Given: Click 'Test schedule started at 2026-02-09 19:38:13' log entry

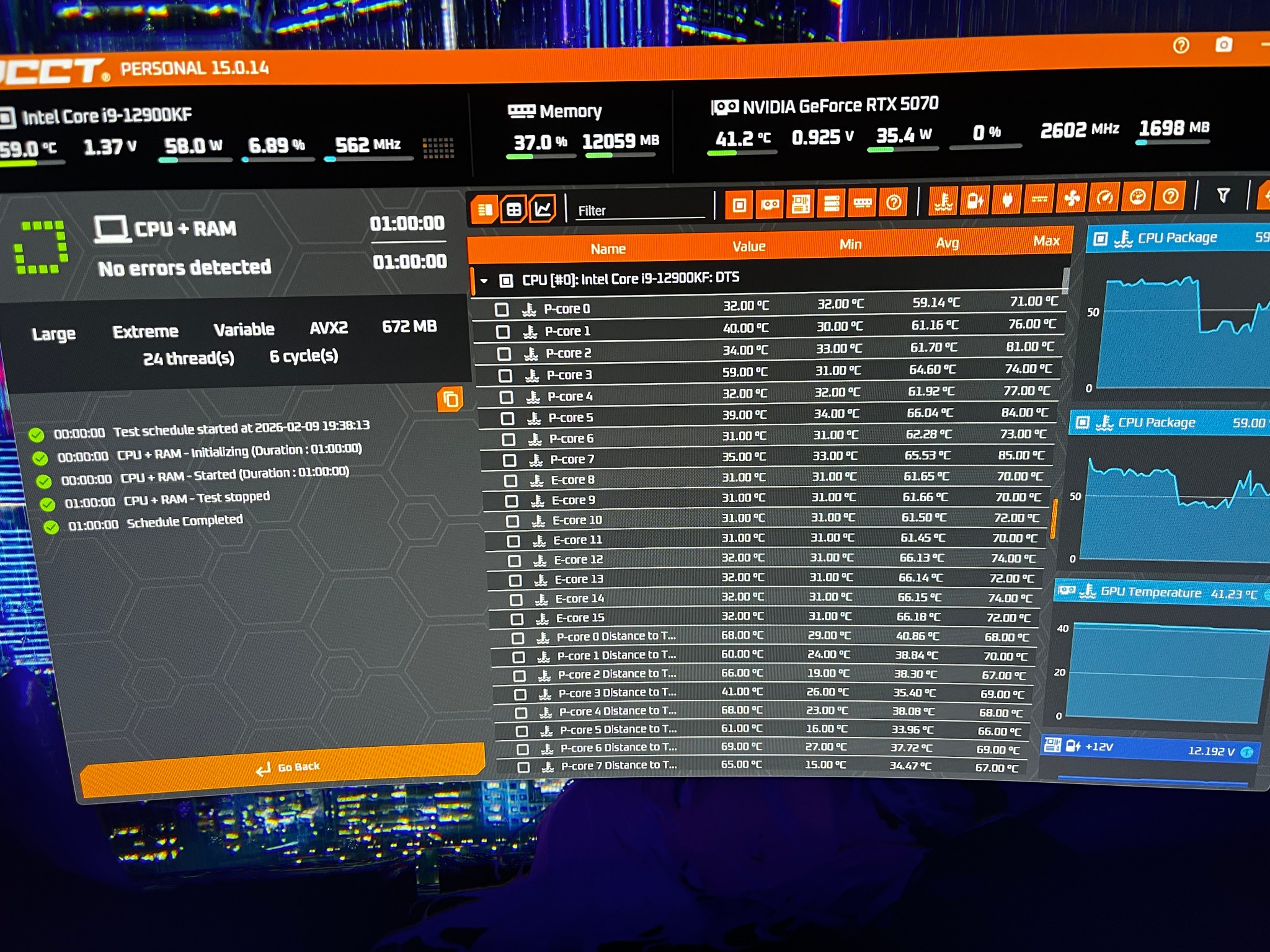Looking at the screenshot, I should pos(242,428).
